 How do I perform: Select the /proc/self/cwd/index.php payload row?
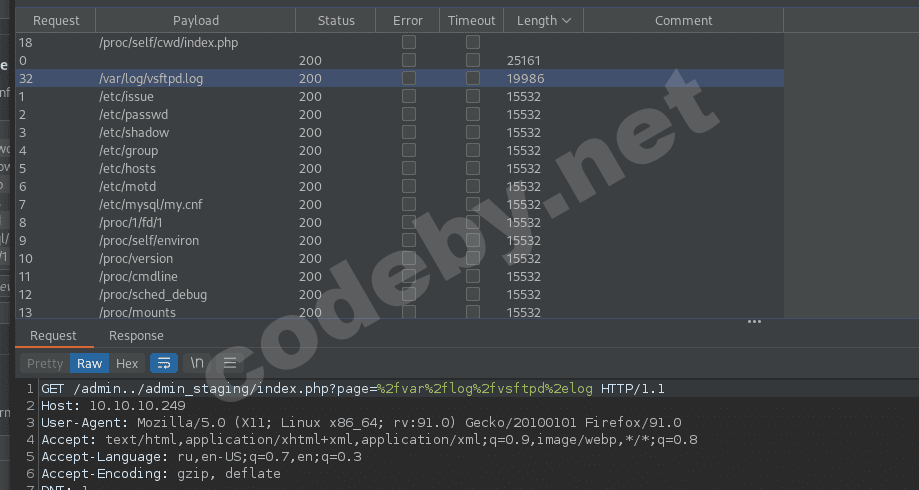pyautogui.click(x=400, y=43)
